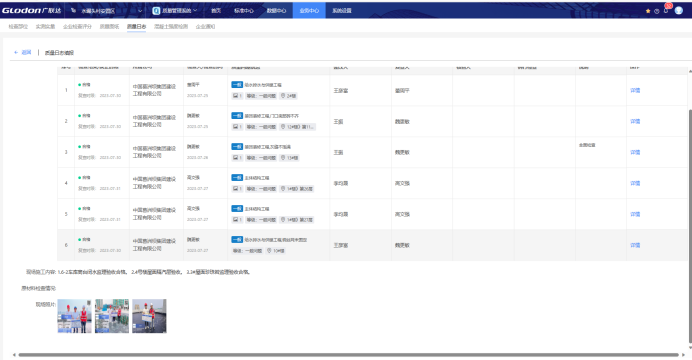
Task: Click the back arrow 返回 link
Action: 23,52
